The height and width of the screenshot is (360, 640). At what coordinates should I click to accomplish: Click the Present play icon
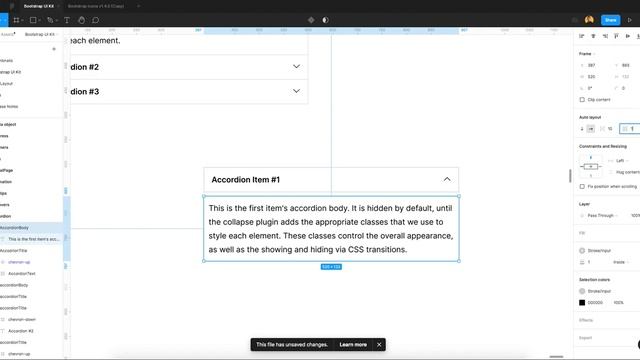tap(630, 20)
